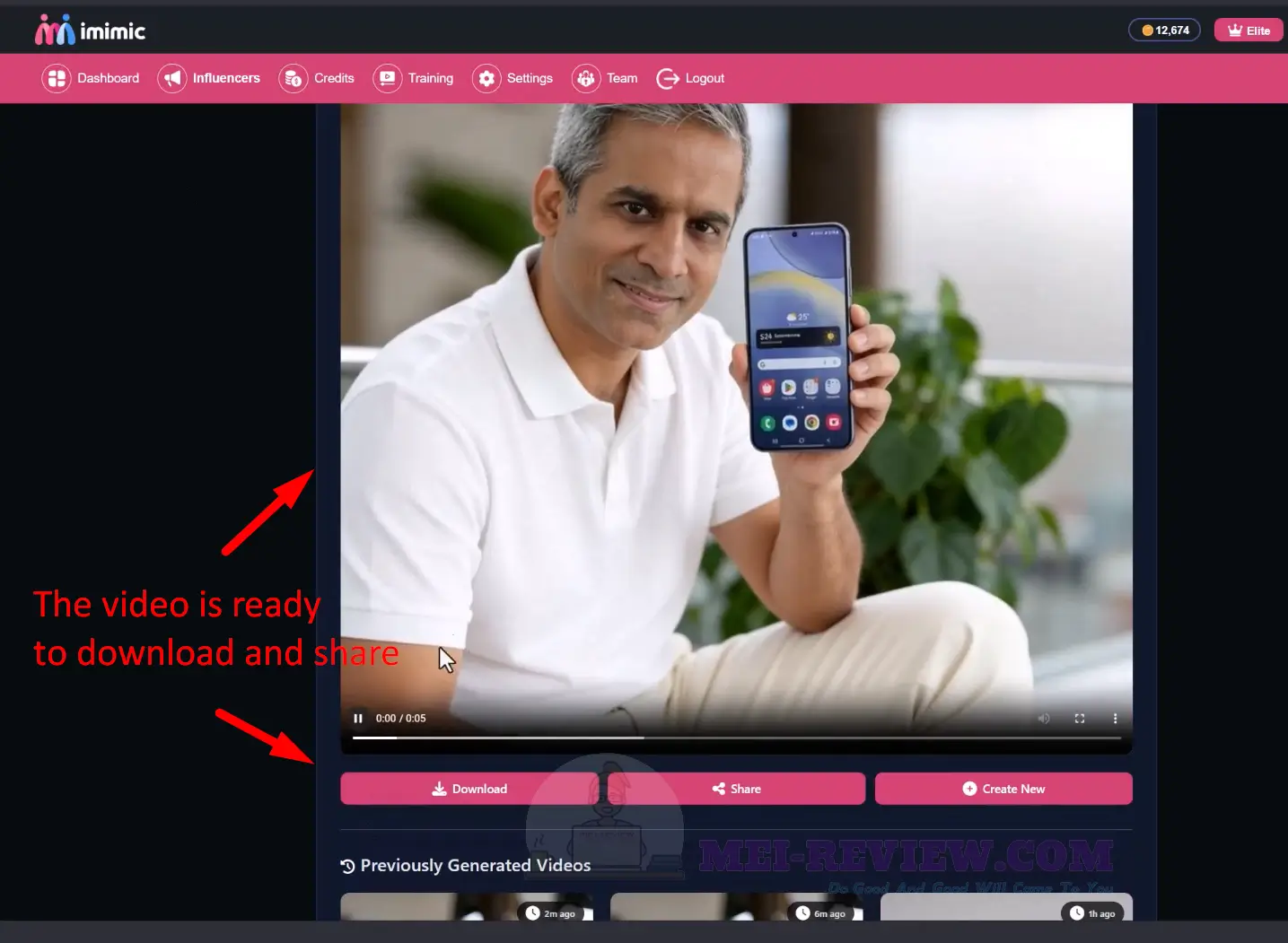Open the Dashboard menu item
This screenshot has height=943, width=1288.
pos(91,78)
